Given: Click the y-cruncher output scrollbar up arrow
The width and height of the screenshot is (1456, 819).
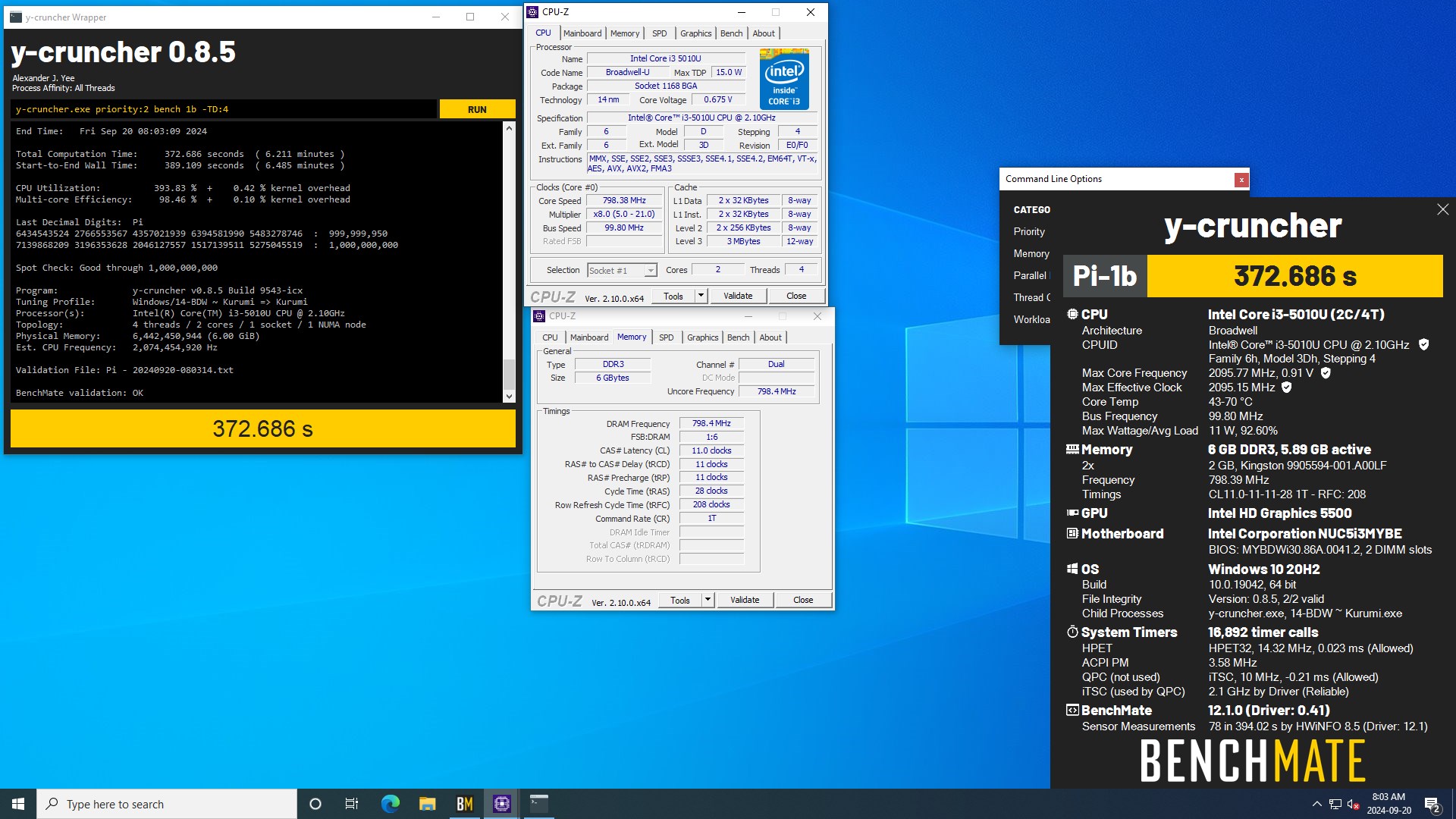Looking at the screenshot, I should (x=509, y=129).
